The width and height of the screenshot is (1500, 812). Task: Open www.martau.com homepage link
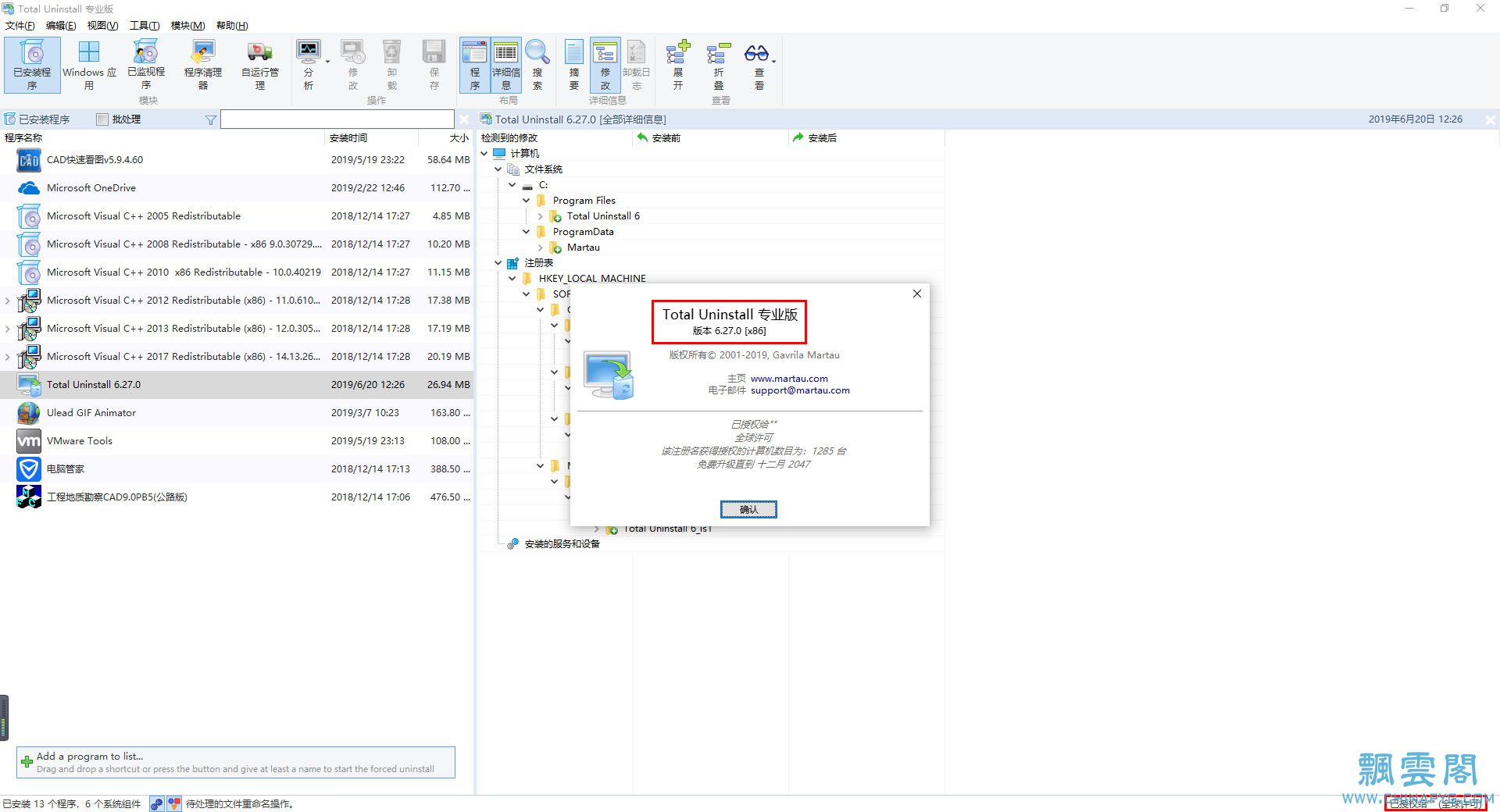coord(789,379)
